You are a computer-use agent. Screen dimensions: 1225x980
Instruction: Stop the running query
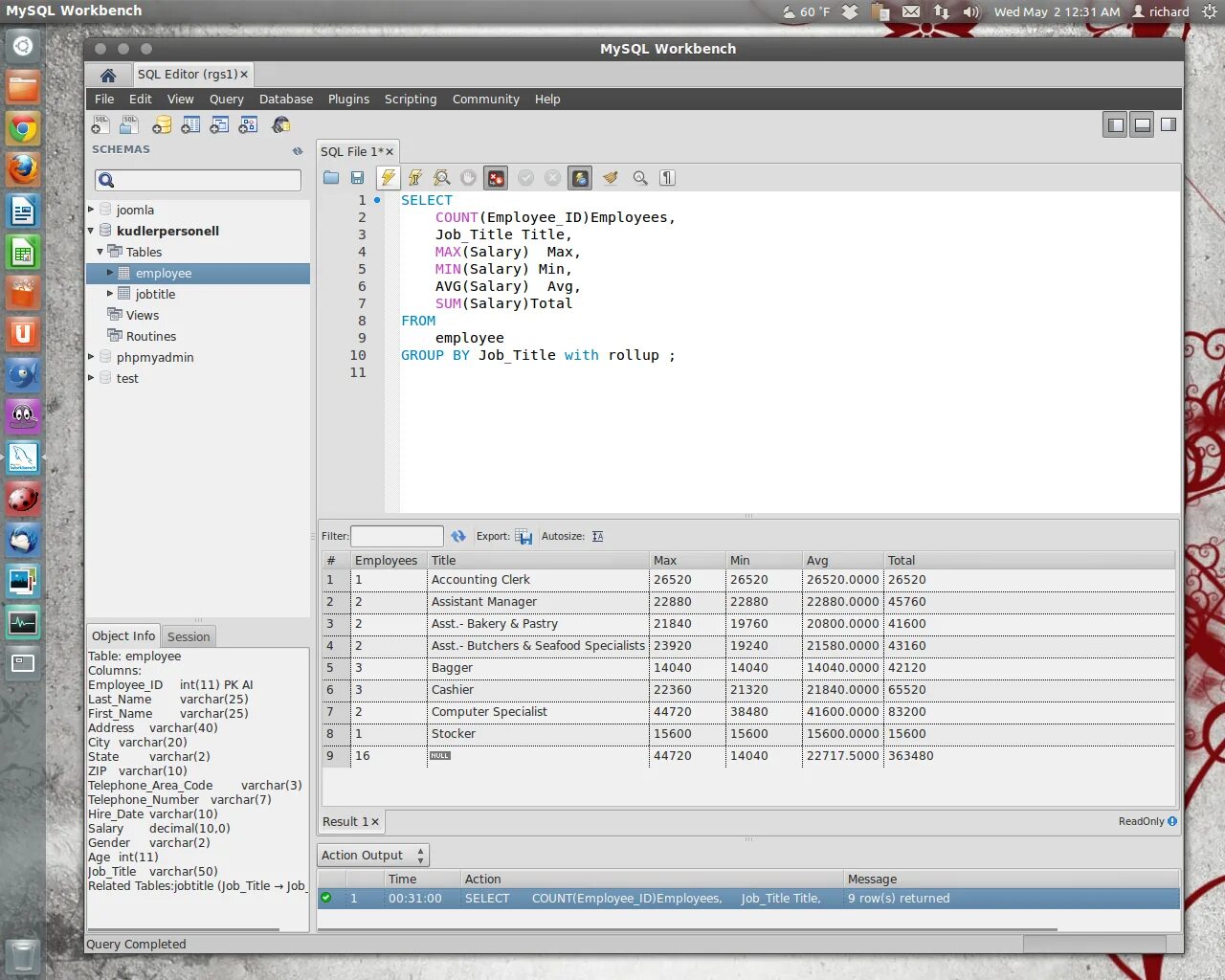tap(468, 177)
